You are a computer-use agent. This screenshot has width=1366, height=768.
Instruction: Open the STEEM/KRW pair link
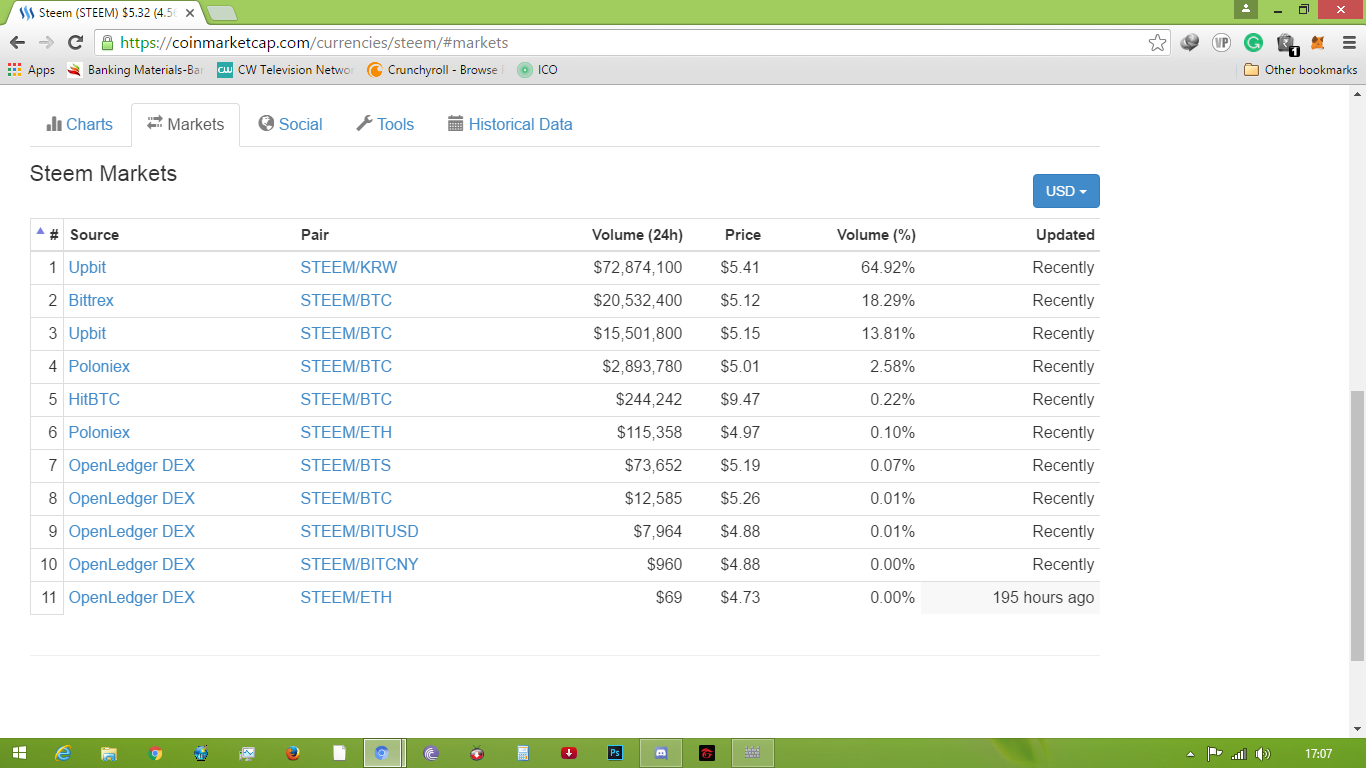coord(349,267)
